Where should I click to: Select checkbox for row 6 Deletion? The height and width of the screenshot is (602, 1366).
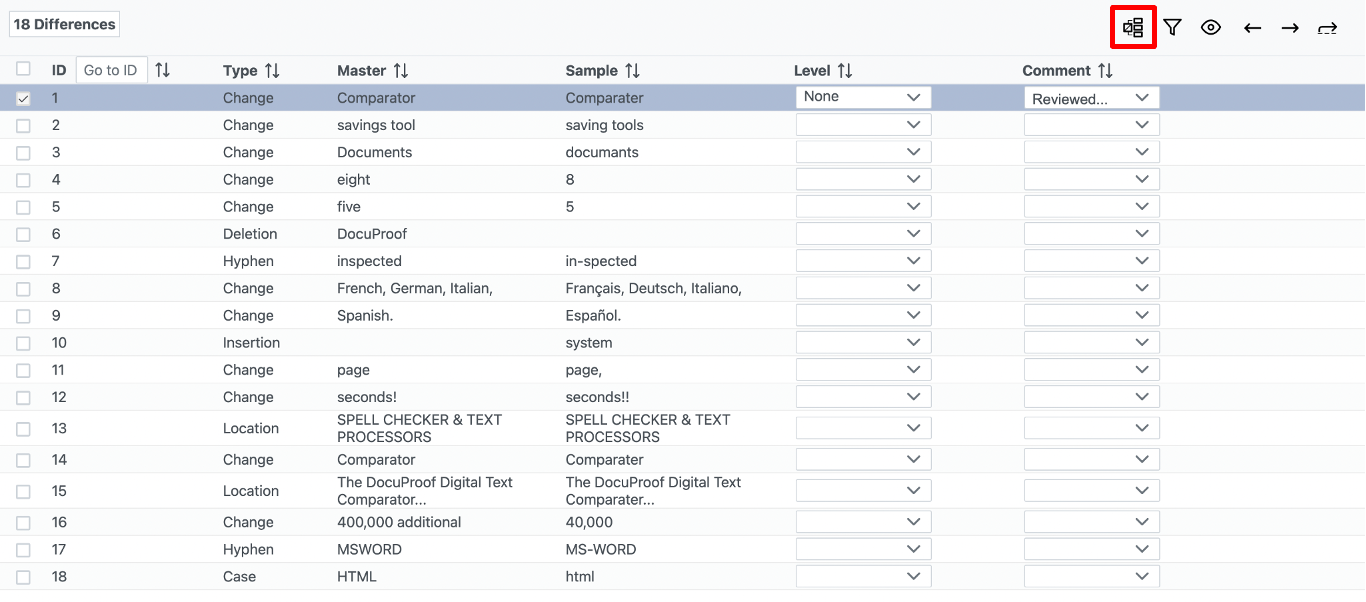[x=23, y=234]
